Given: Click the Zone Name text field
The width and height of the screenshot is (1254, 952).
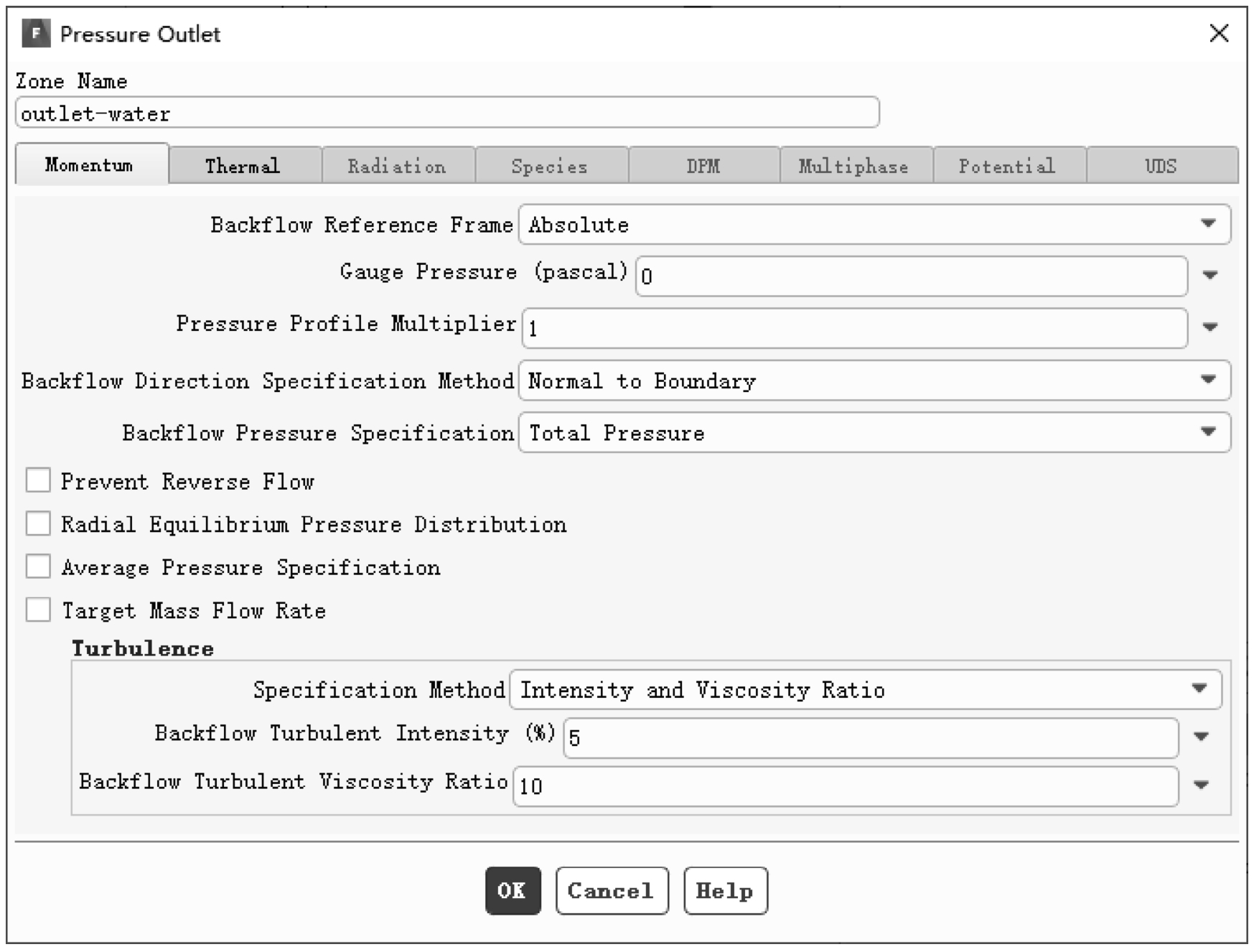Looking at the screenshot, I should click(x=447, y=113).
